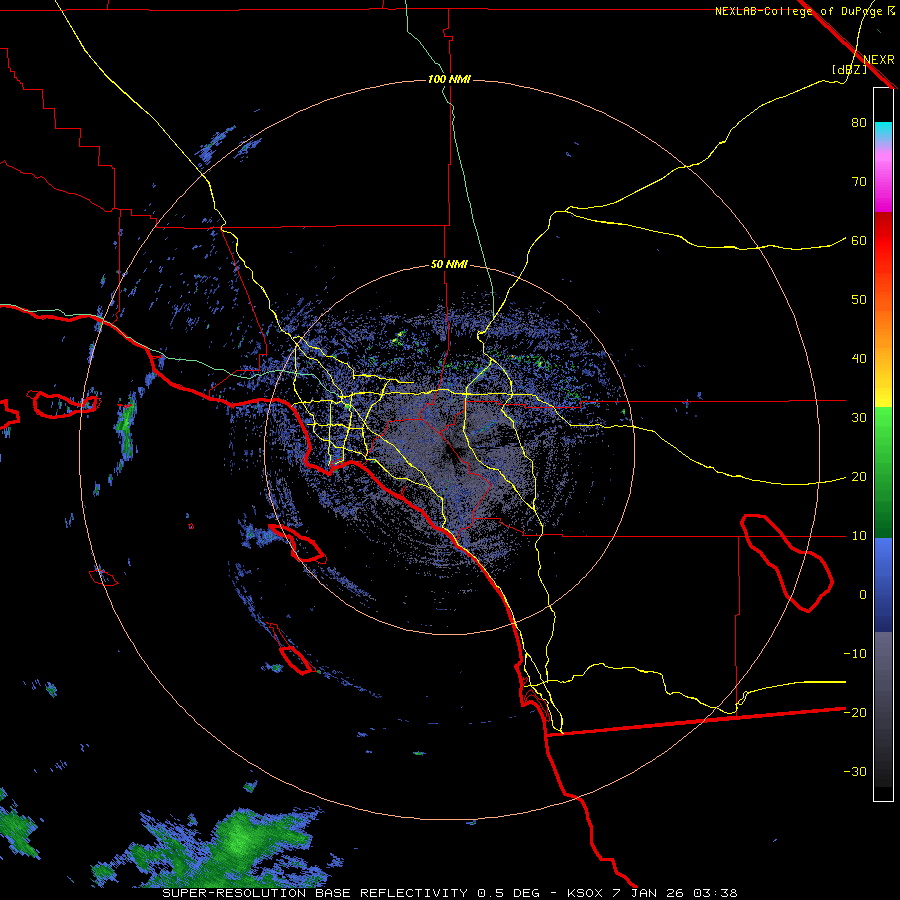Click the red segment of the reflectivity color bar
The width and height of the screenshot is (900, 900).
tap(883, 241)
